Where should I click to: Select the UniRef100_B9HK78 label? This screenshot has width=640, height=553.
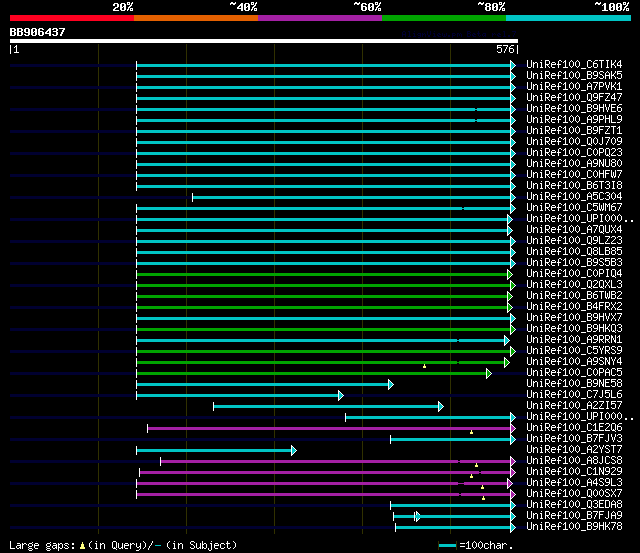574,527
